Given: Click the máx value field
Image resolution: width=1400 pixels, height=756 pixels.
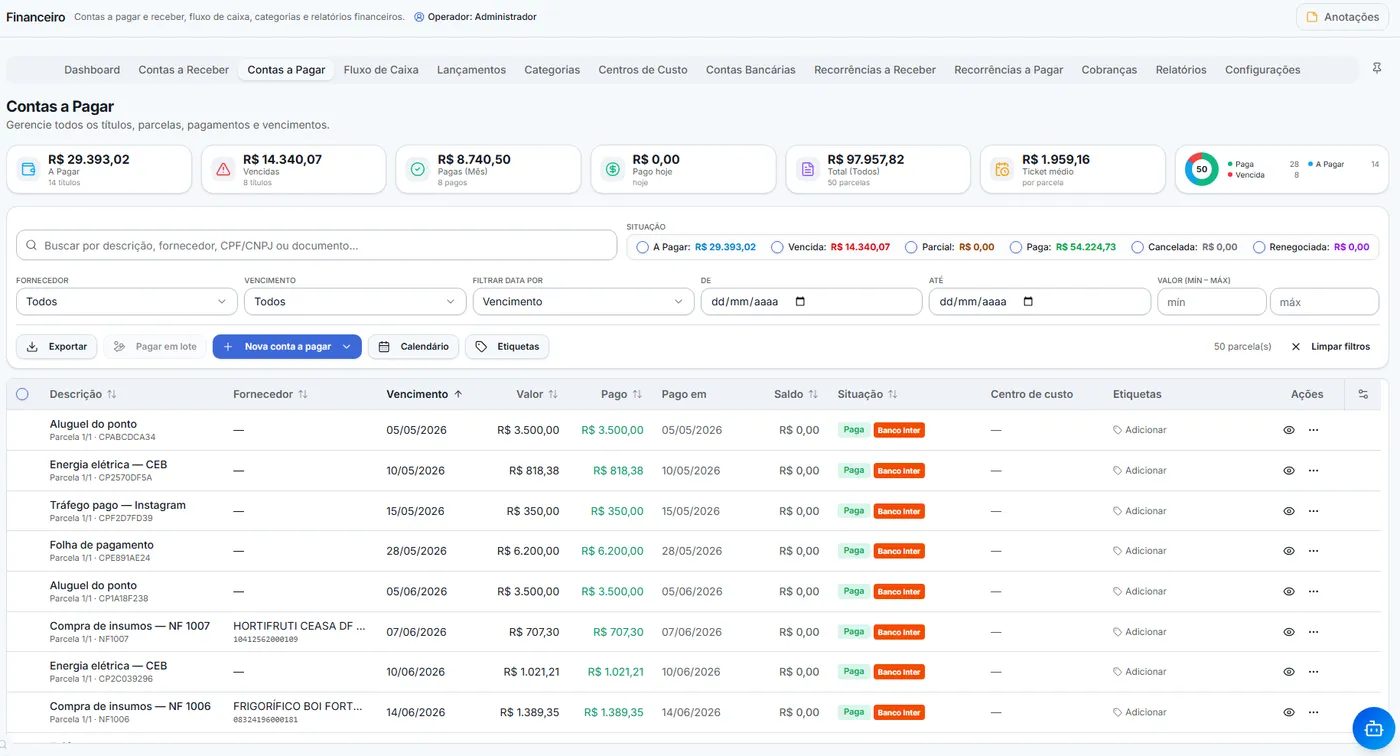Looking at the screenshot, I should pyautogui.click(x=1324, y=301).
